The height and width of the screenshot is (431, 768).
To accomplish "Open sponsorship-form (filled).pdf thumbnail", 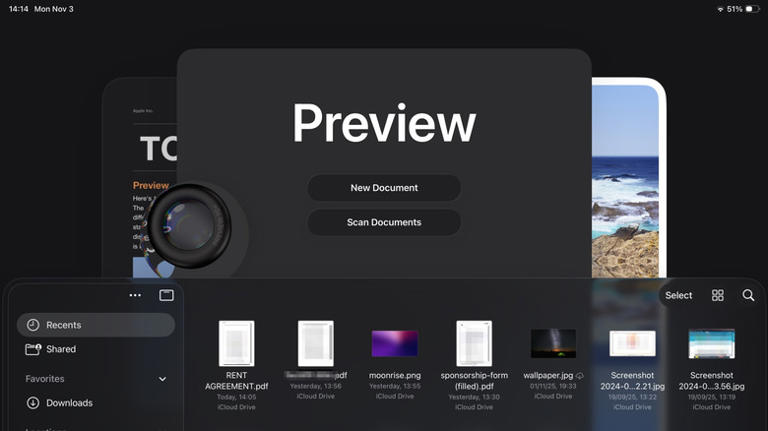I will click(474, 343).
